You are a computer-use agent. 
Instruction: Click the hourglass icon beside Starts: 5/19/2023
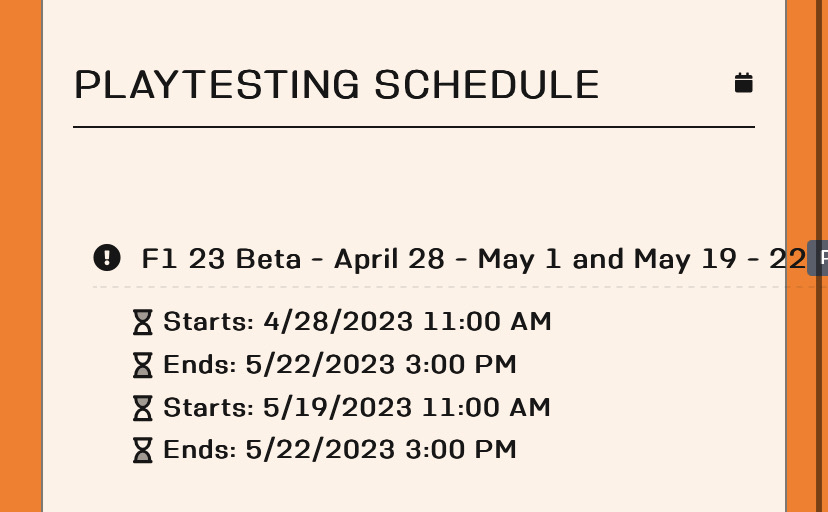pyautogui.click(x=144, y=408)
